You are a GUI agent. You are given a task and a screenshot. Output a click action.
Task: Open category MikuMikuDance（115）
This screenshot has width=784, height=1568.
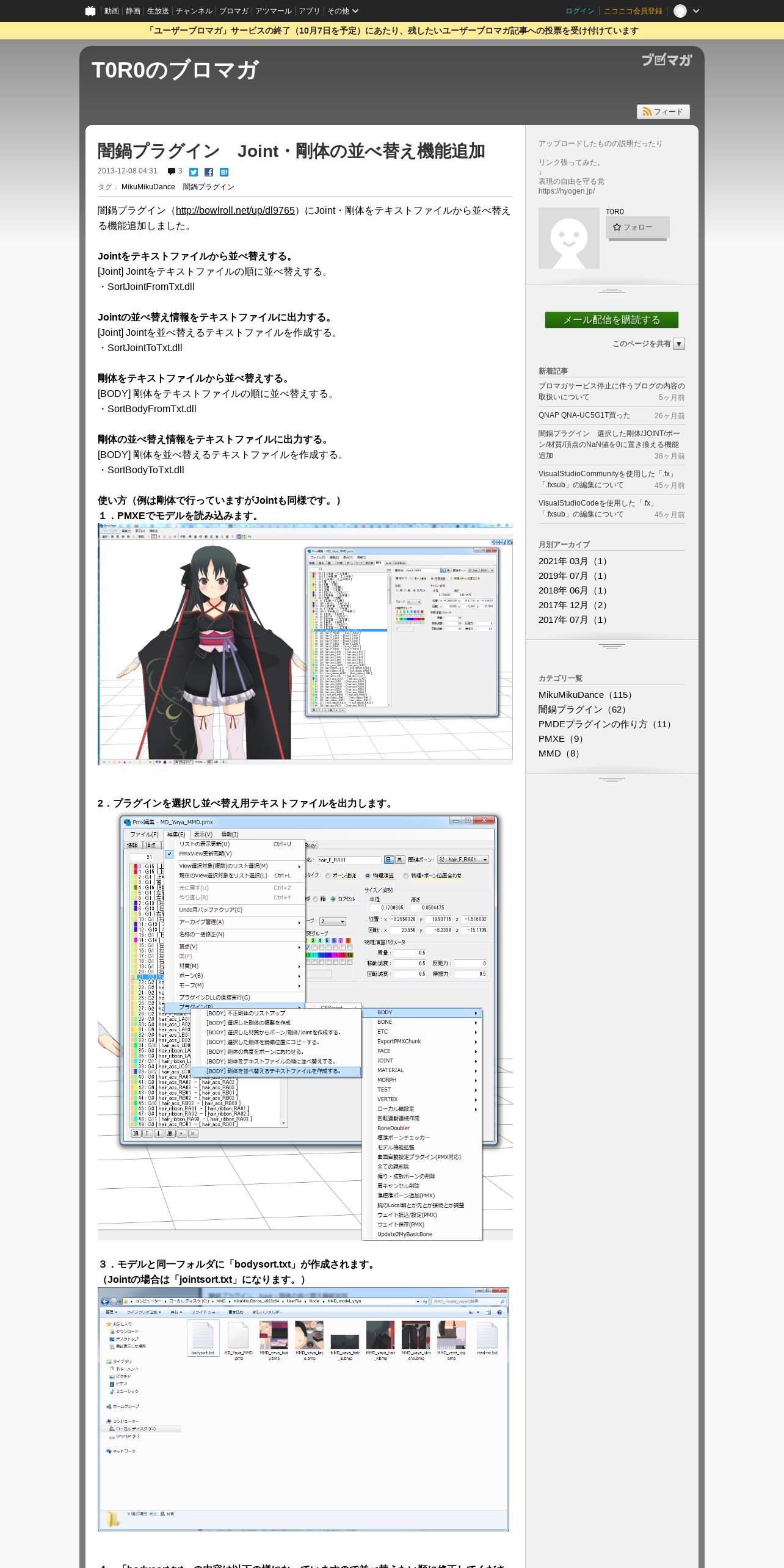(x=587, y=695)
